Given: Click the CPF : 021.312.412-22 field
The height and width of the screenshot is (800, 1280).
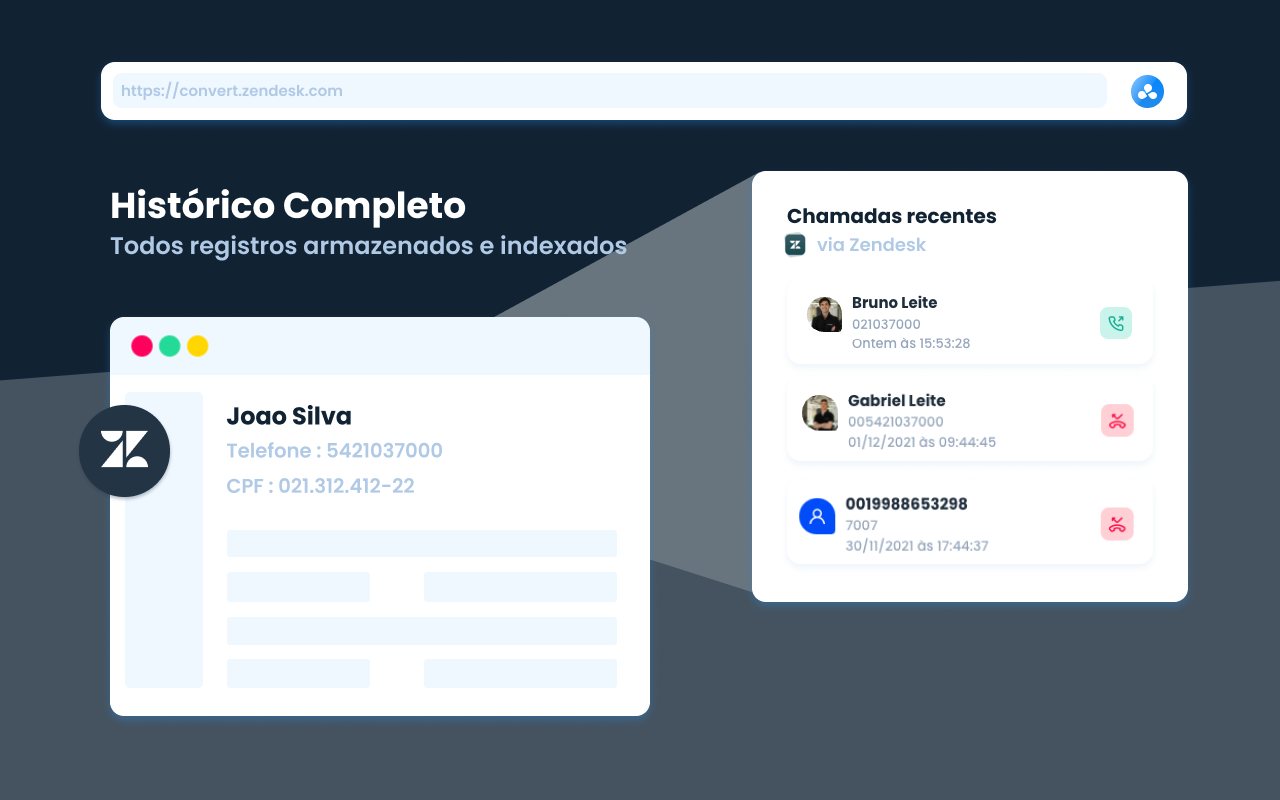Looking at the screenshot, I should (320, 486).
